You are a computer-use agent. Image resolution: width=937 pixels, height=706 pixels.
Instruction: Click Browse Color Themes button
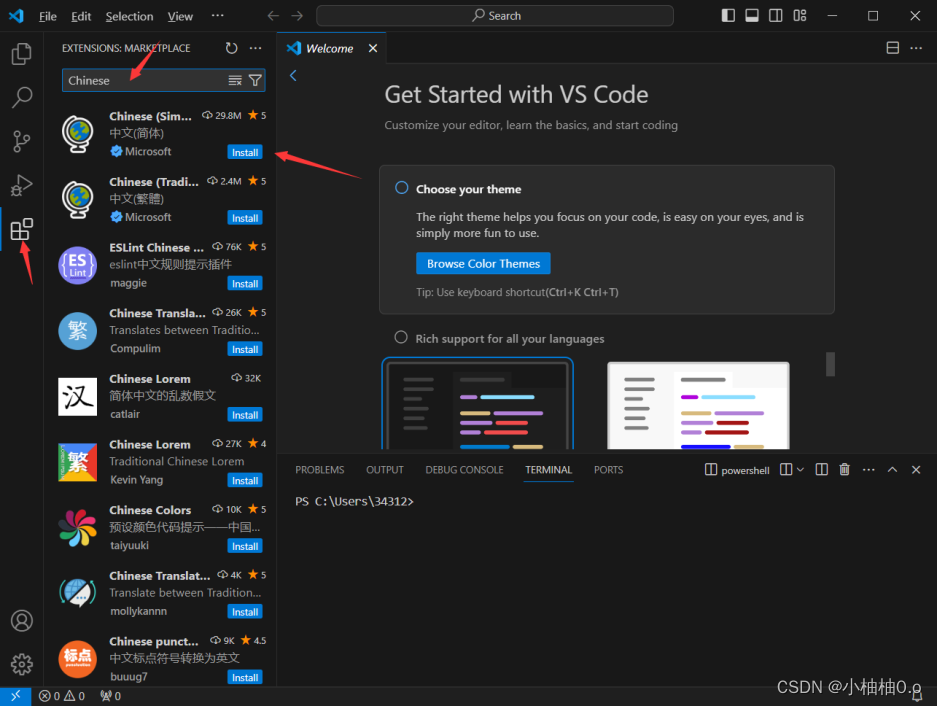click(x=483, y=264)
